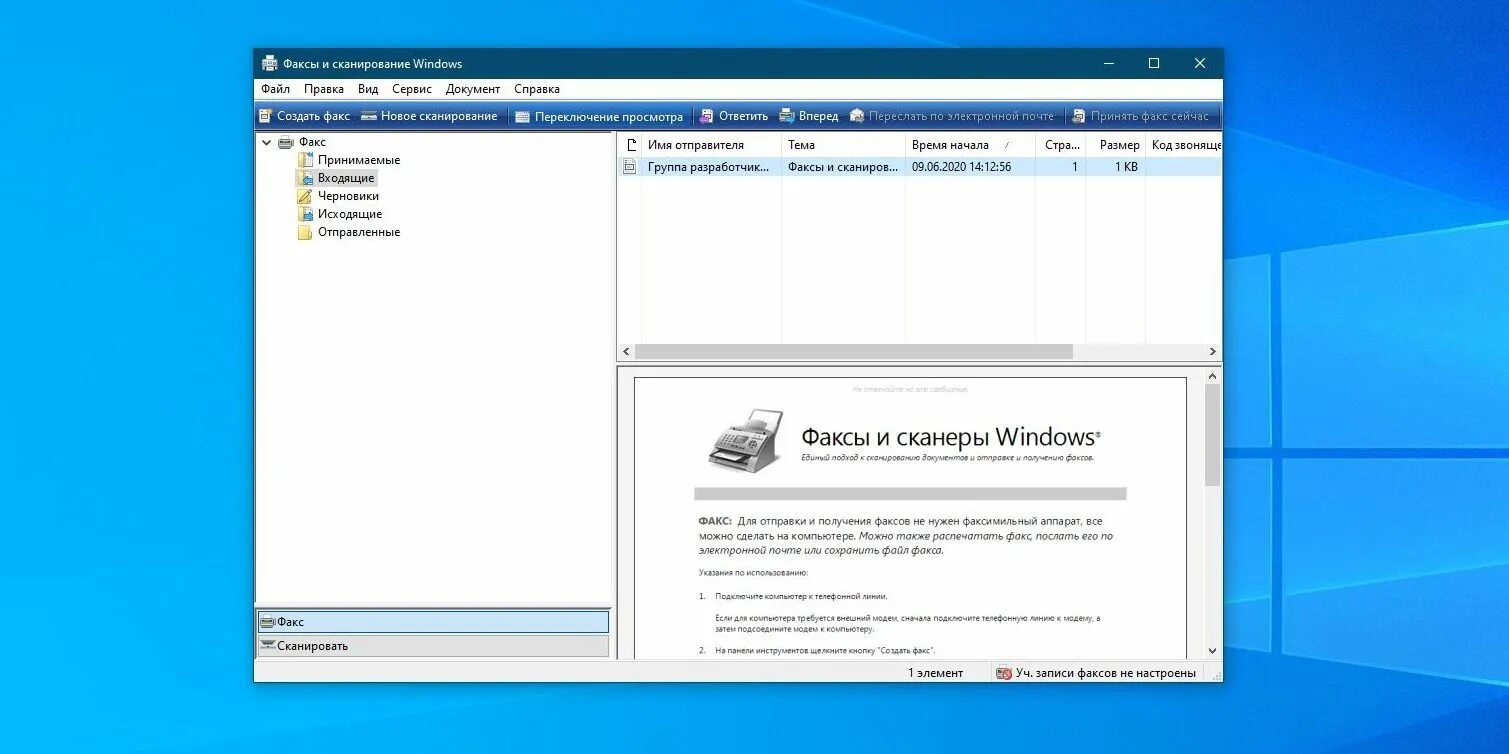Screen dimensions: 1509x754
Task: Click the 09.06.2020 14:12:56 time cell
Action: click(x=961, y=167)
